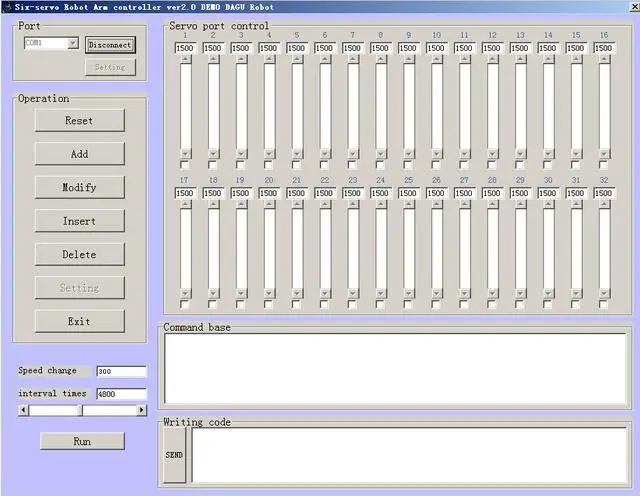This screenshot has height=496, width=640.
Task: Open the COM1 port dropdown
Action: click(x=72, y=44)
